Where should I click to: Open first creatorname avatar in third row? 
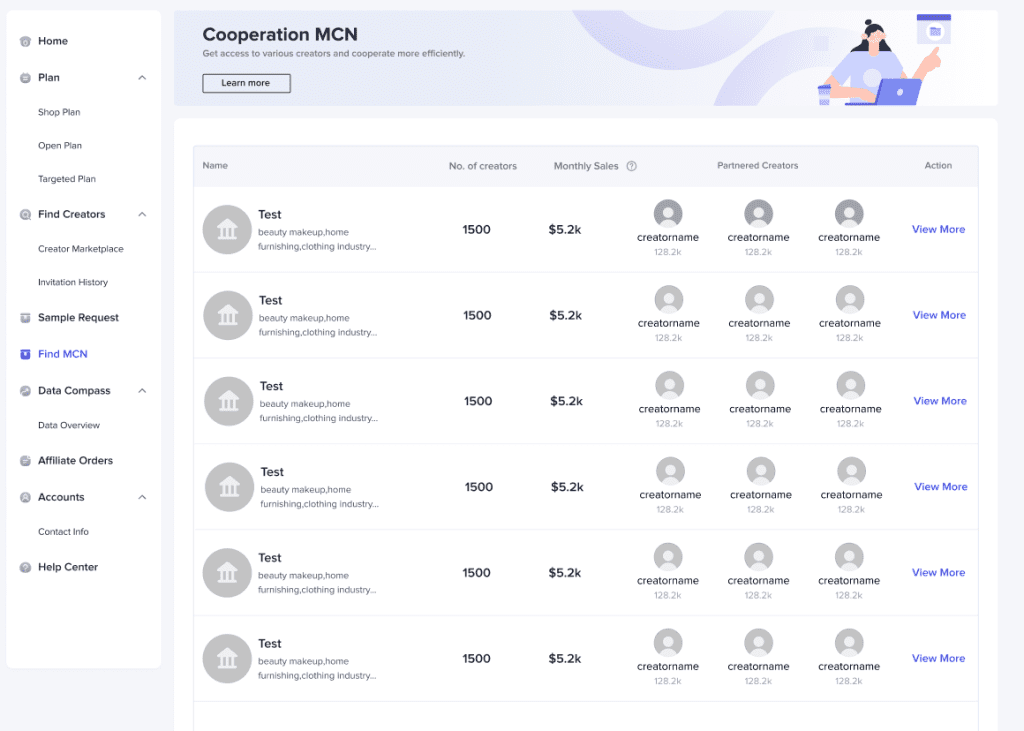pyautogui.click(x=669, y=385)
